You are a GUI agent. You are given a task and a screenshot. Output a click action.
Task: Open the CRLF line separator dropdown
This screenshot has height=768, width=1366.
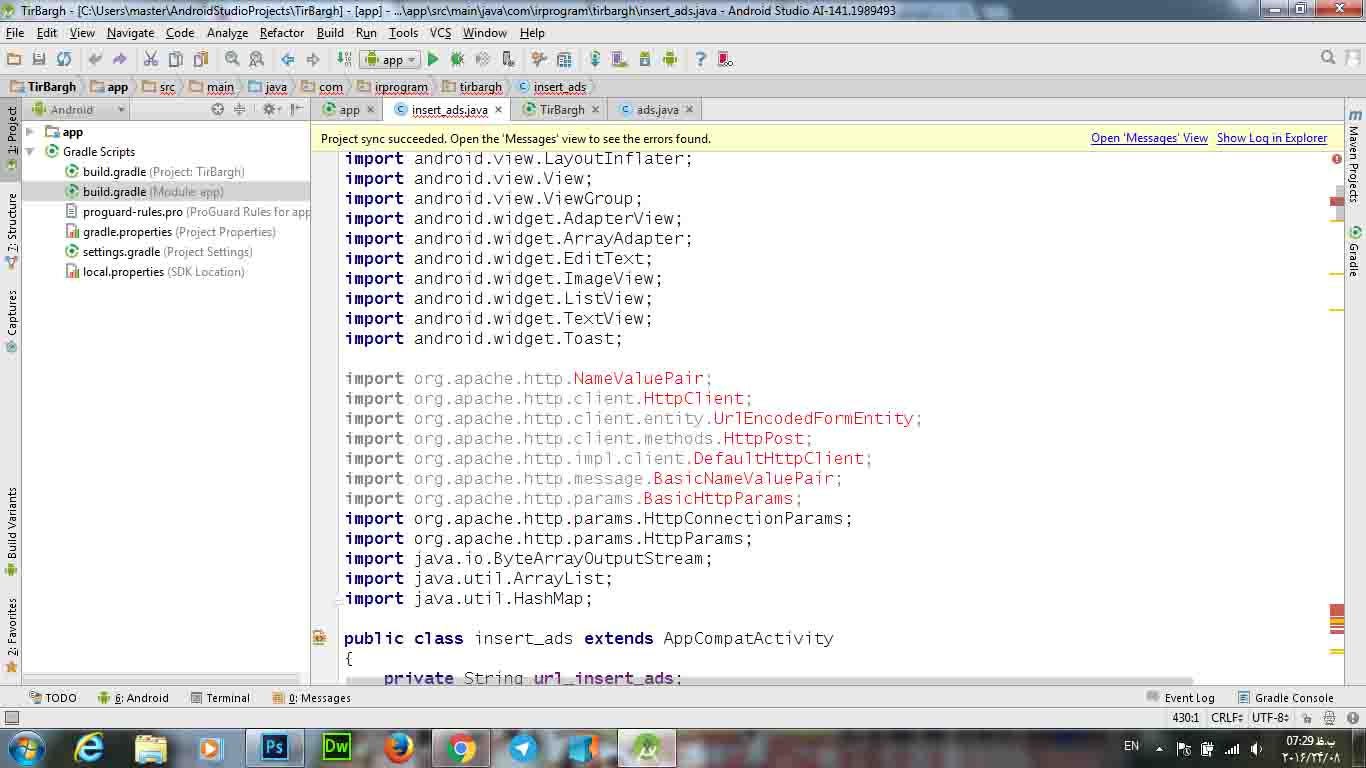(1227, 718)
